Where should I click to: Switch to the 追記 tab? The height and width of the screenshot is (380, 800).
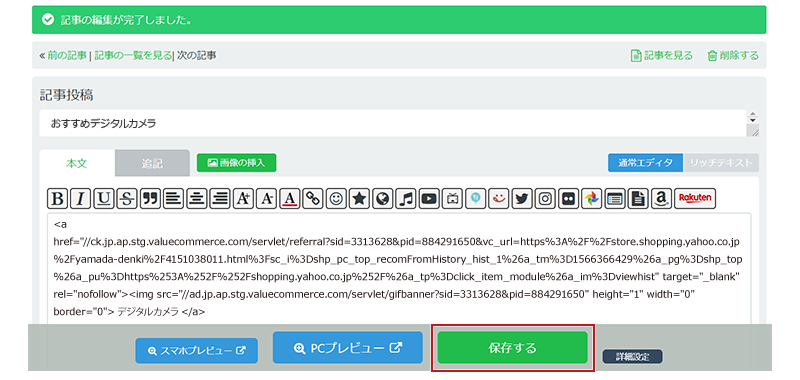tap(152, 163)
